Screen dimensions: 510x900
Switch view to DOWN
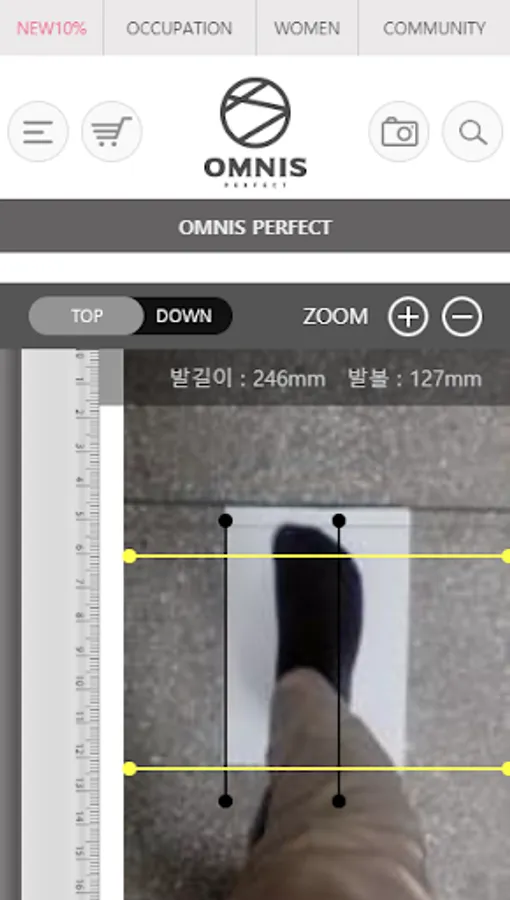[184, 316]
